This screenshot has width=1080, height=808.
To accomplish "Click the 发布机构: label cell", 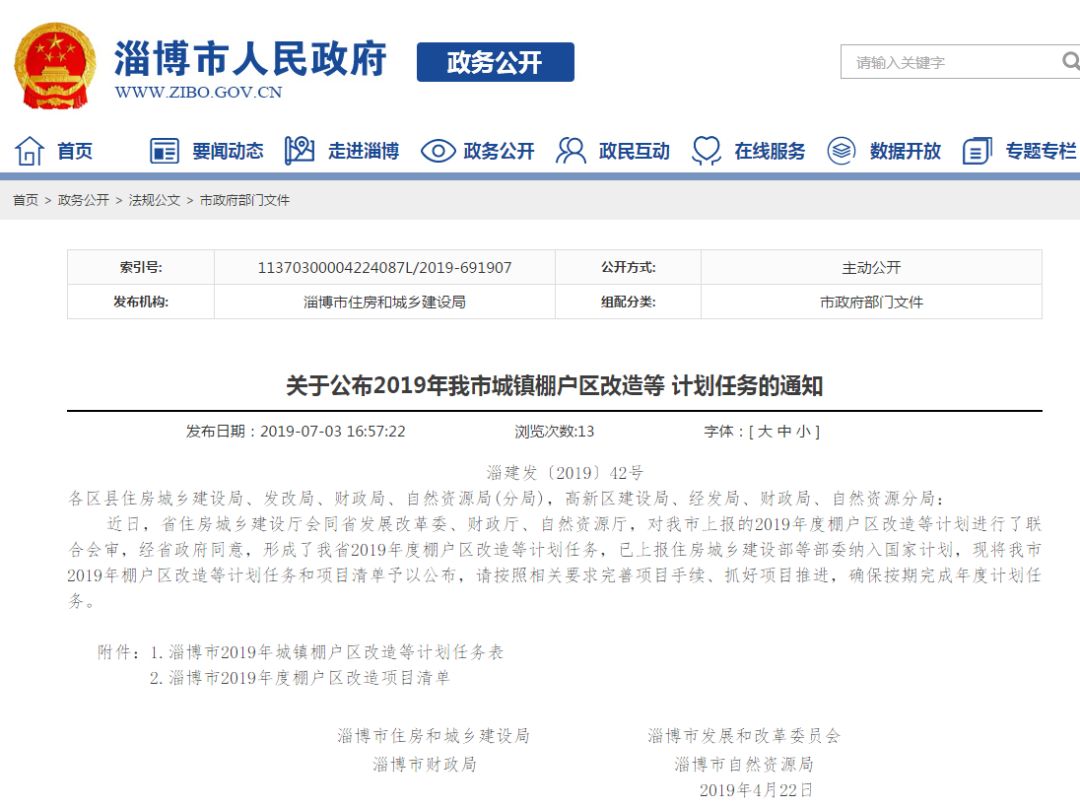I will [141, 302].
